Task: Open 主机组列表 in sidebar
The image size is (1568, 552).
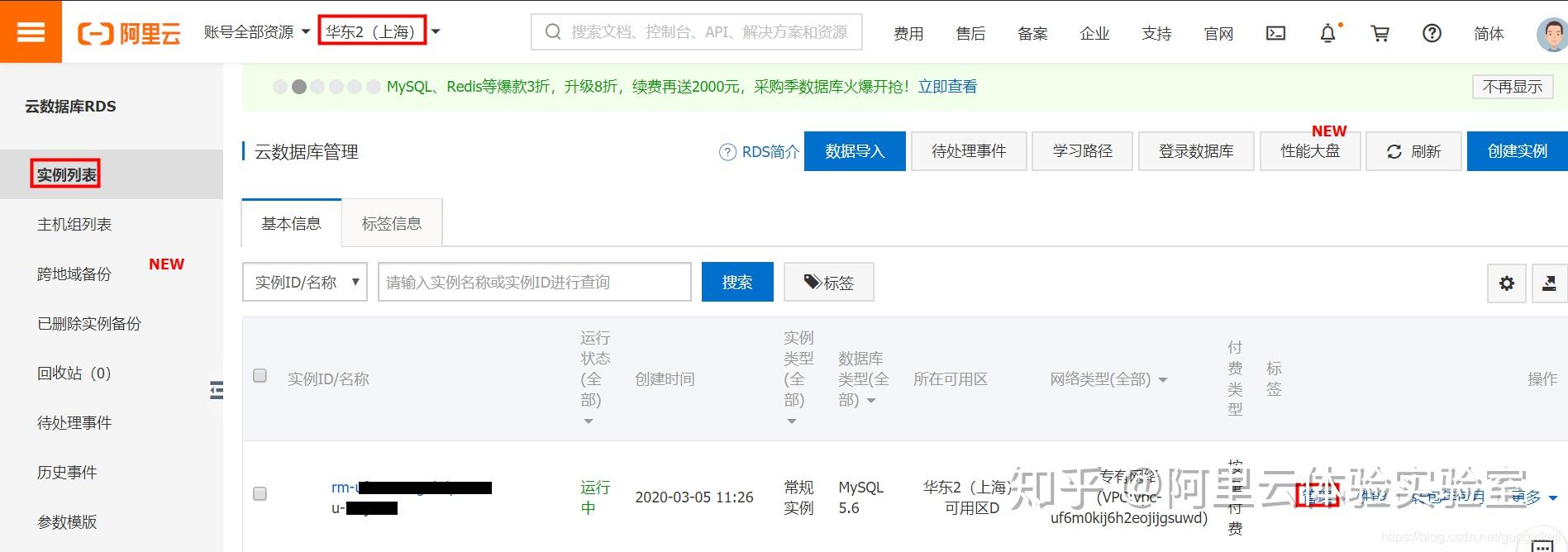Action: [x=74, y=224]
